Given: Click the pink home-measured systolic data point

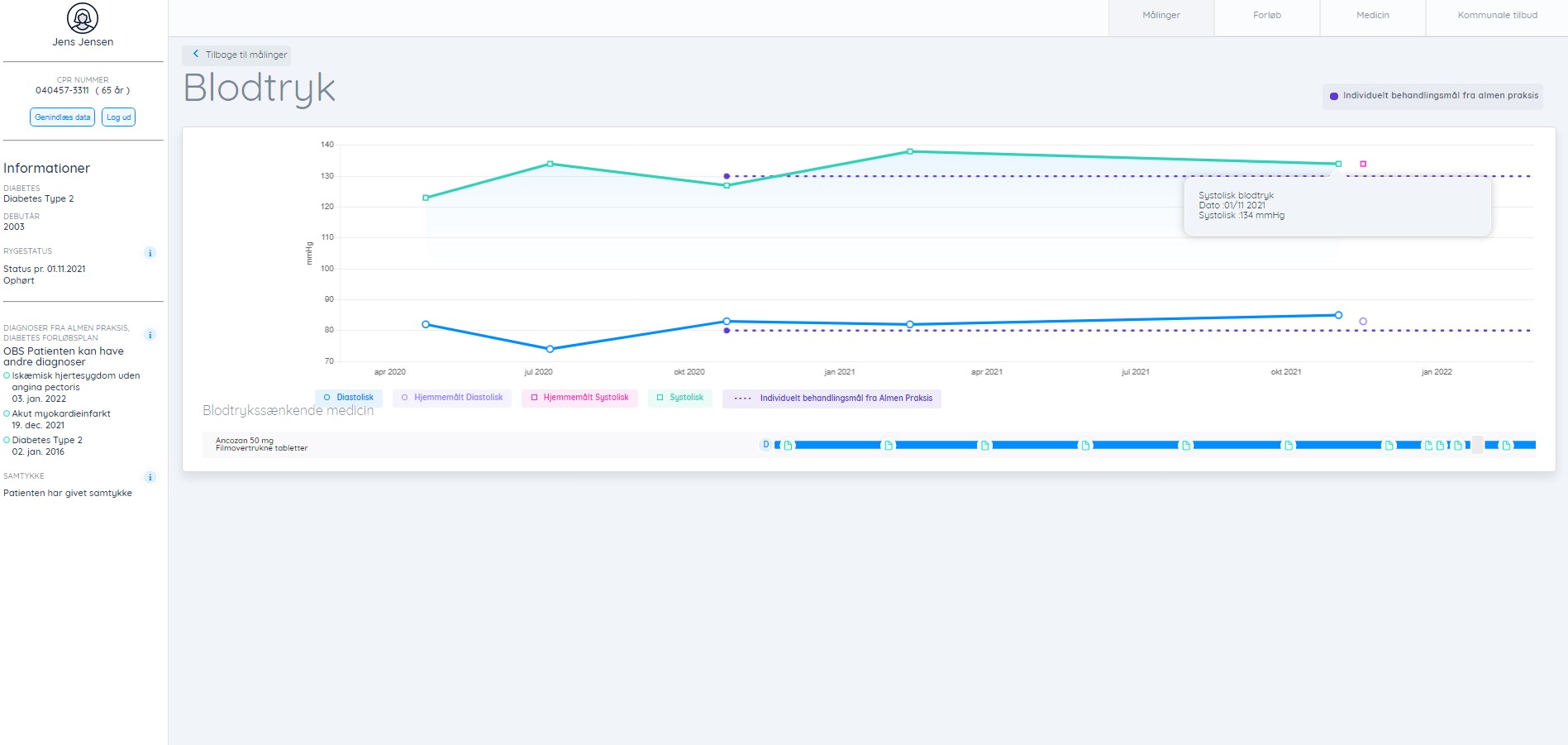Looking at the screenshot, I should click(1363, 164).
